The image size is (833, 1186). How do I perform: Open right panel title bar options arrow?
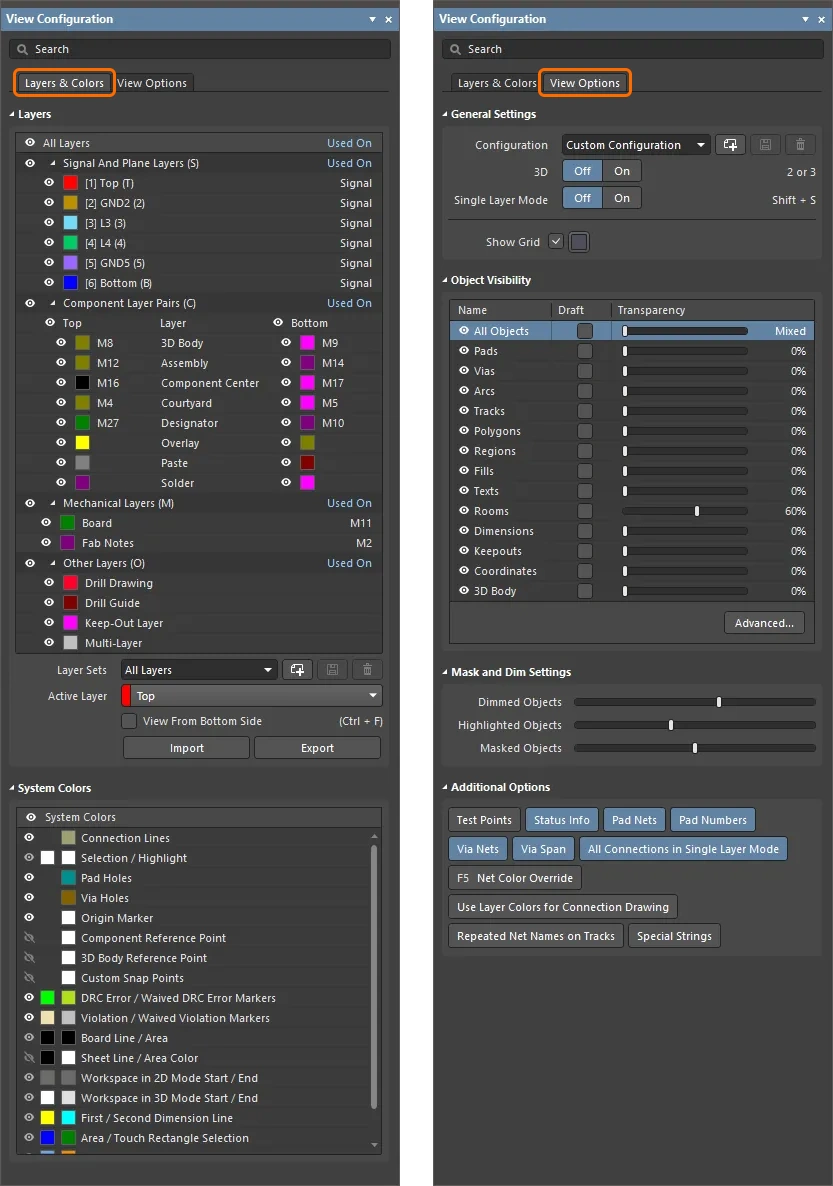pos(805,19)
